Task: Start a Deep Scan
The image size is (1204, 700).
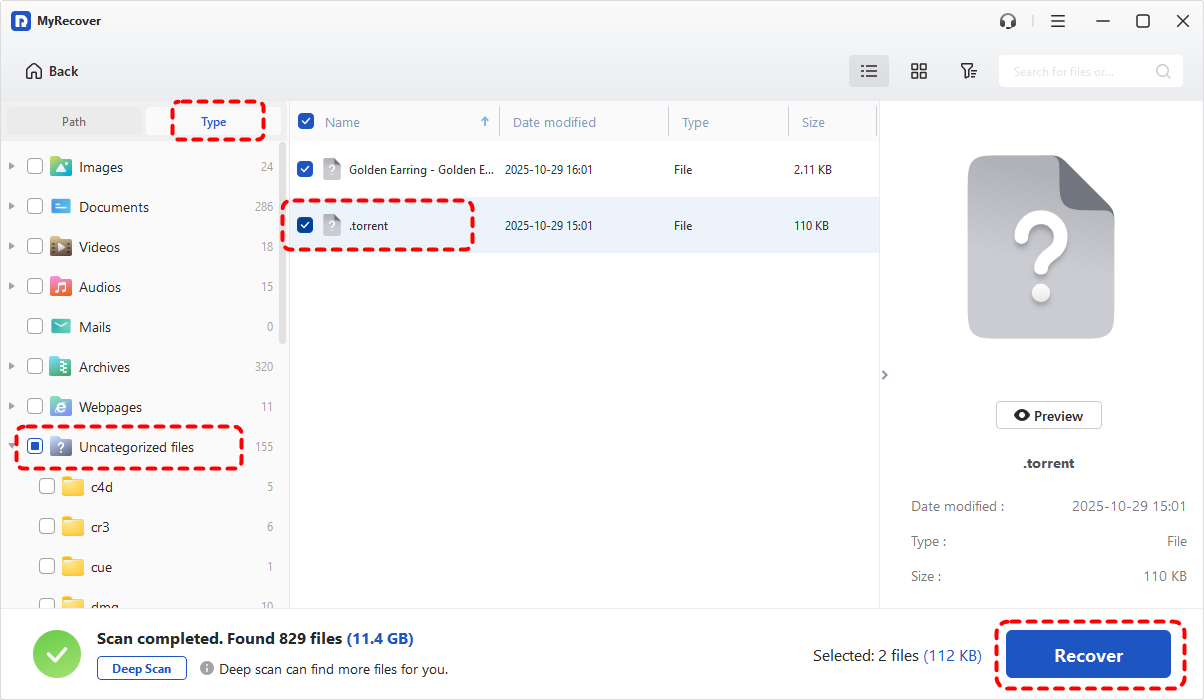Action: (x=141, y=668)
